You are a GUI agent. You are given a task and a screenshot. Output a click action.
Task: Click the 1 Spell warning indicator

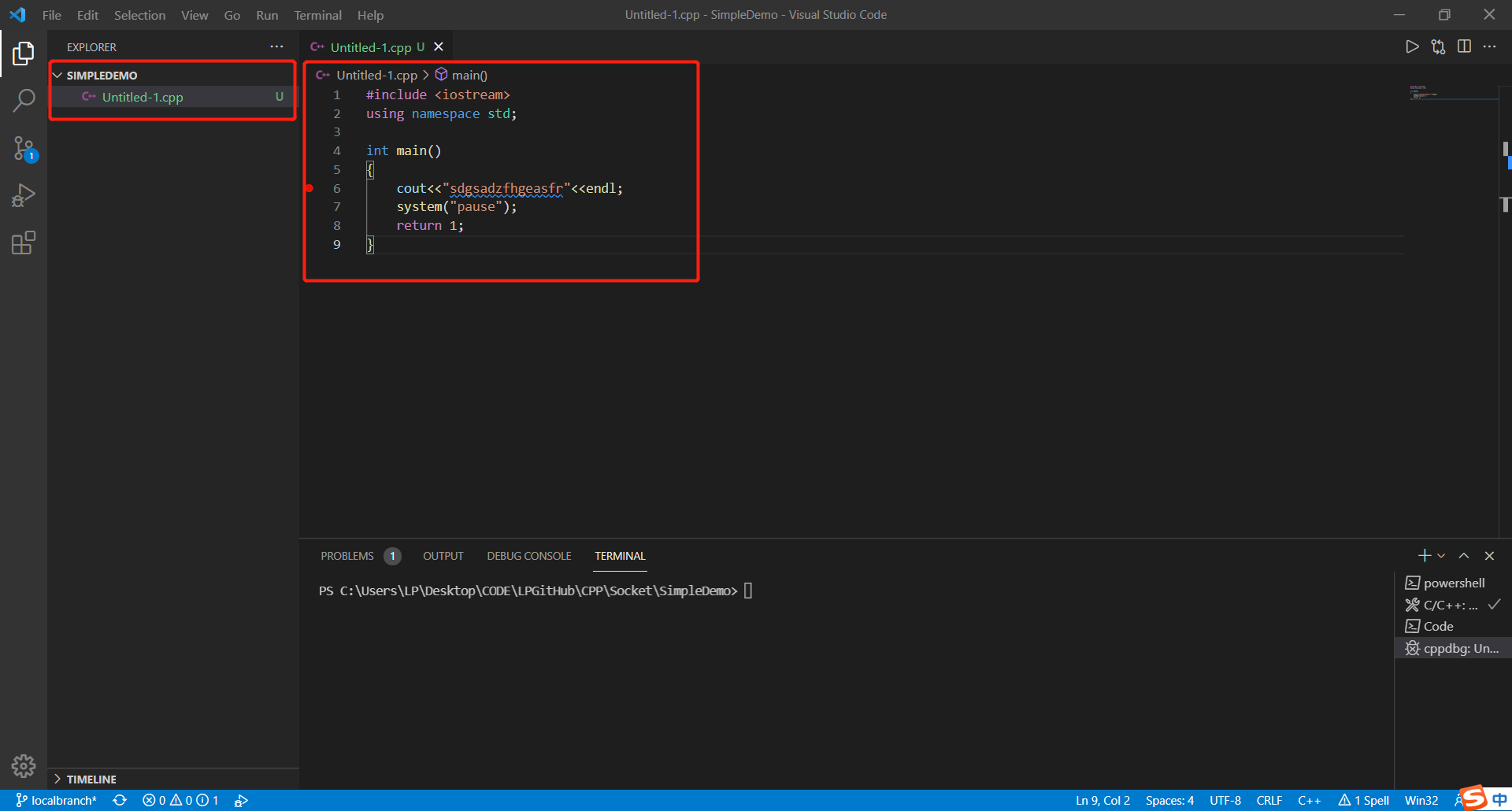pyautogui.click(x=1364, y=801)
